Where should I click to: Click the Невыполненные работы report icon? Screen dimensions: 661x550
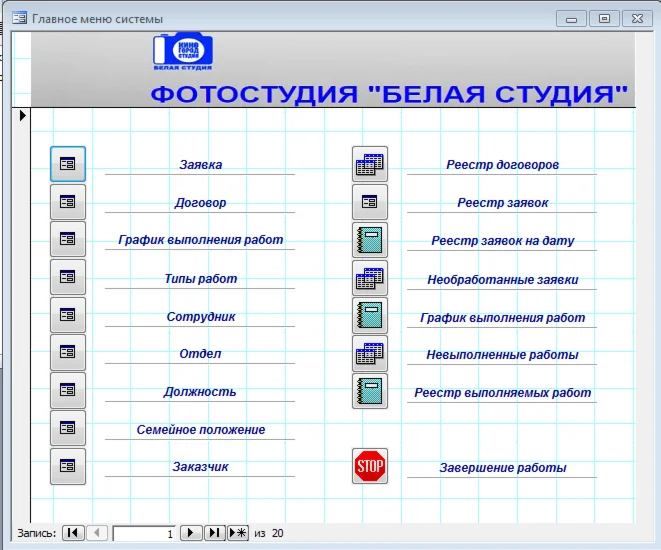tap(370, 354)
